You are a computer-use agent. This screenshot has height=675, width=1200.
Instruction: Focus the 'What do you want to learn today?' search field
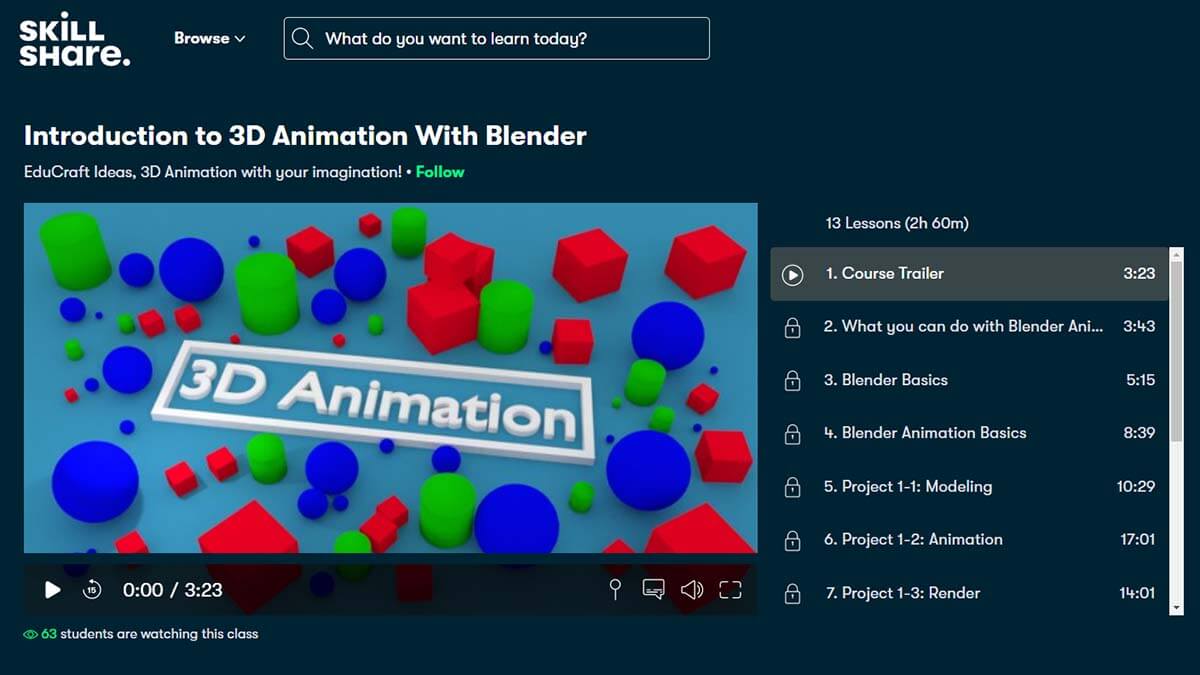[497, 38]
